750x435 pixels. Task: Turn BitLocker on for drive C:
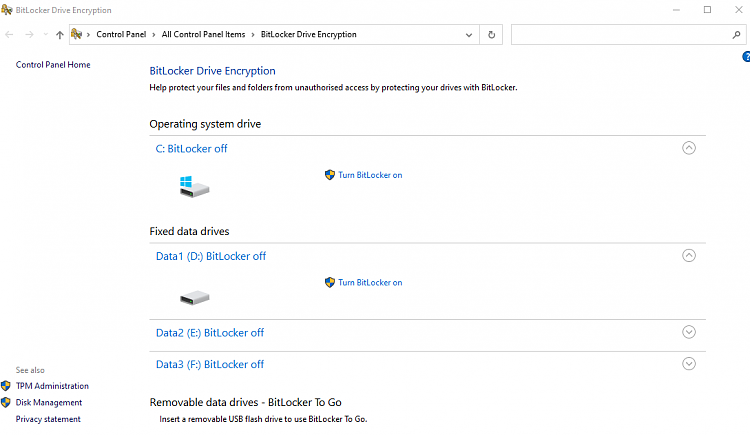click(x=370, y=175)
